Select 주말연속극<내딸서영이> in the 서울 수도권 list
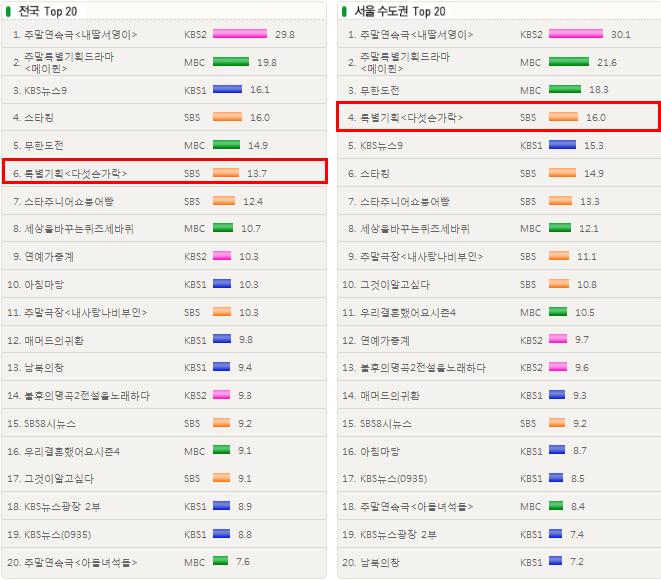Viewport: 661px width, 580px height. (x=416, y=35)
